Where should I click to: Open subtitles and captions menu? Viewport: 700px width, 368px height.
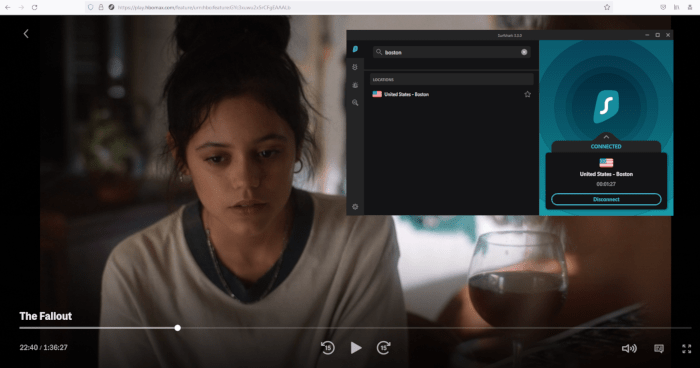coord(659,348)
